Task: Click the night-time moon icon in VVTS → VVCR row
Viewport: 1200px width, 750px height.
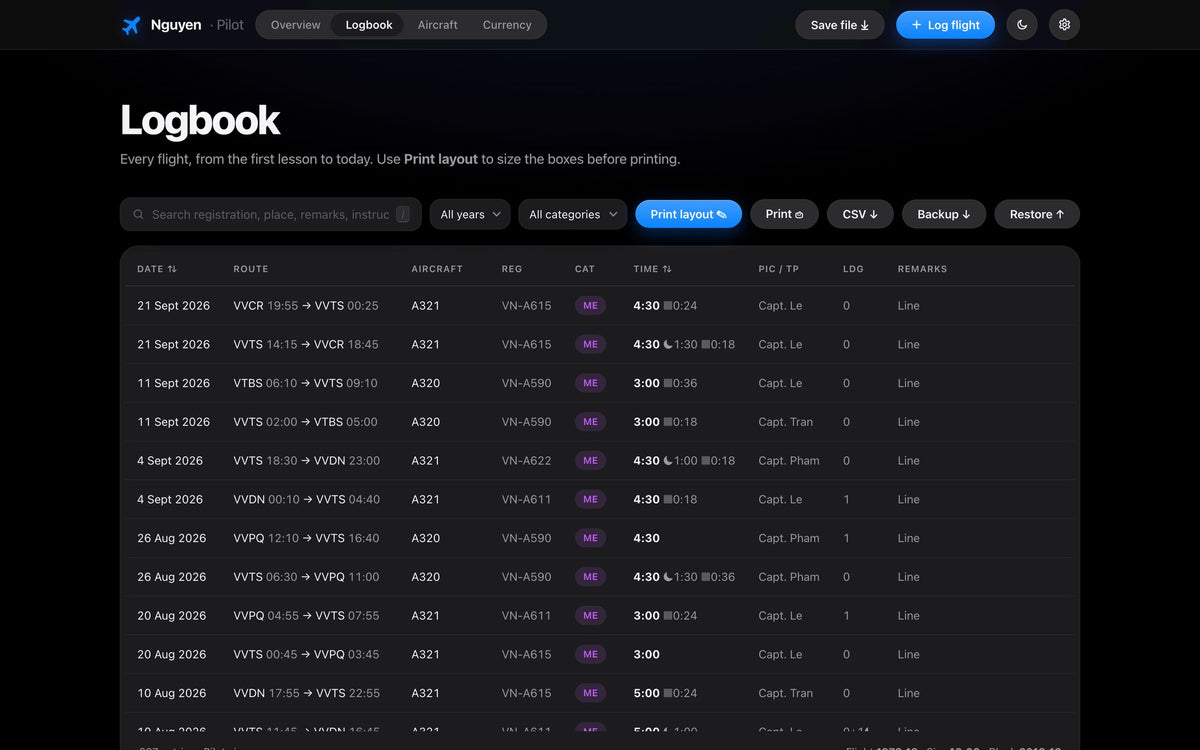Action: pos(668,344)
